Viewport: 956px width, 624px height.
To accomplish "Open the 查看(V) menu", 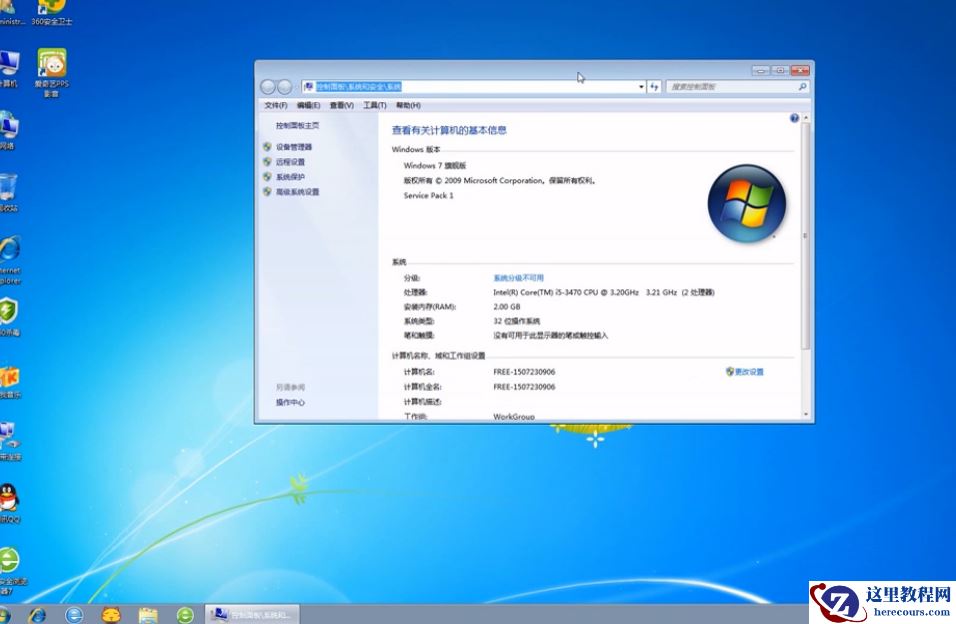I will coord(341,106).
